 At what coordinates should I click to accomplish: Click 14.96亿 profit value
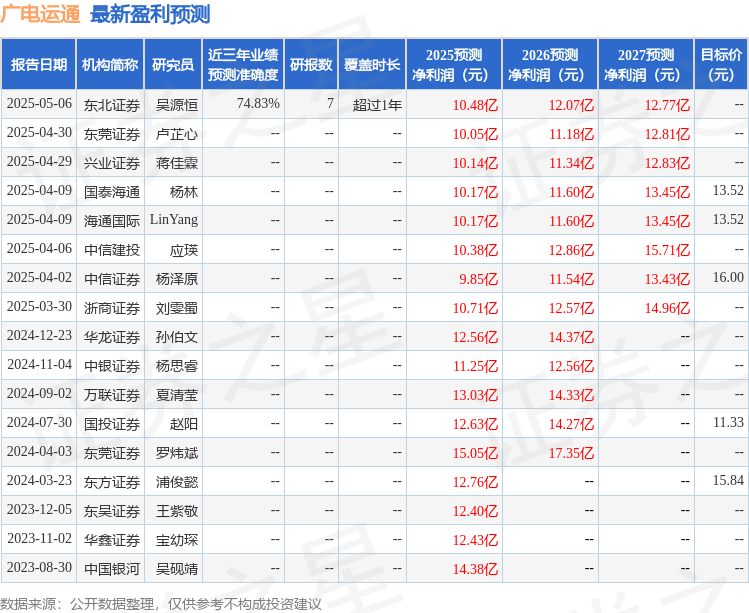(667, 308)
